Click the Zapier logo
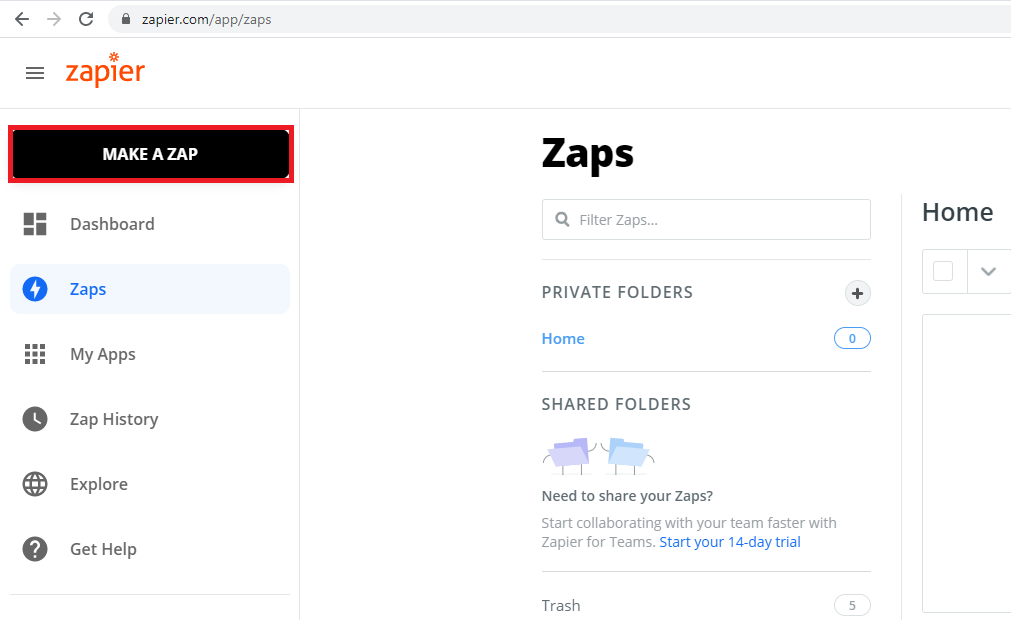 coord(105,70)
